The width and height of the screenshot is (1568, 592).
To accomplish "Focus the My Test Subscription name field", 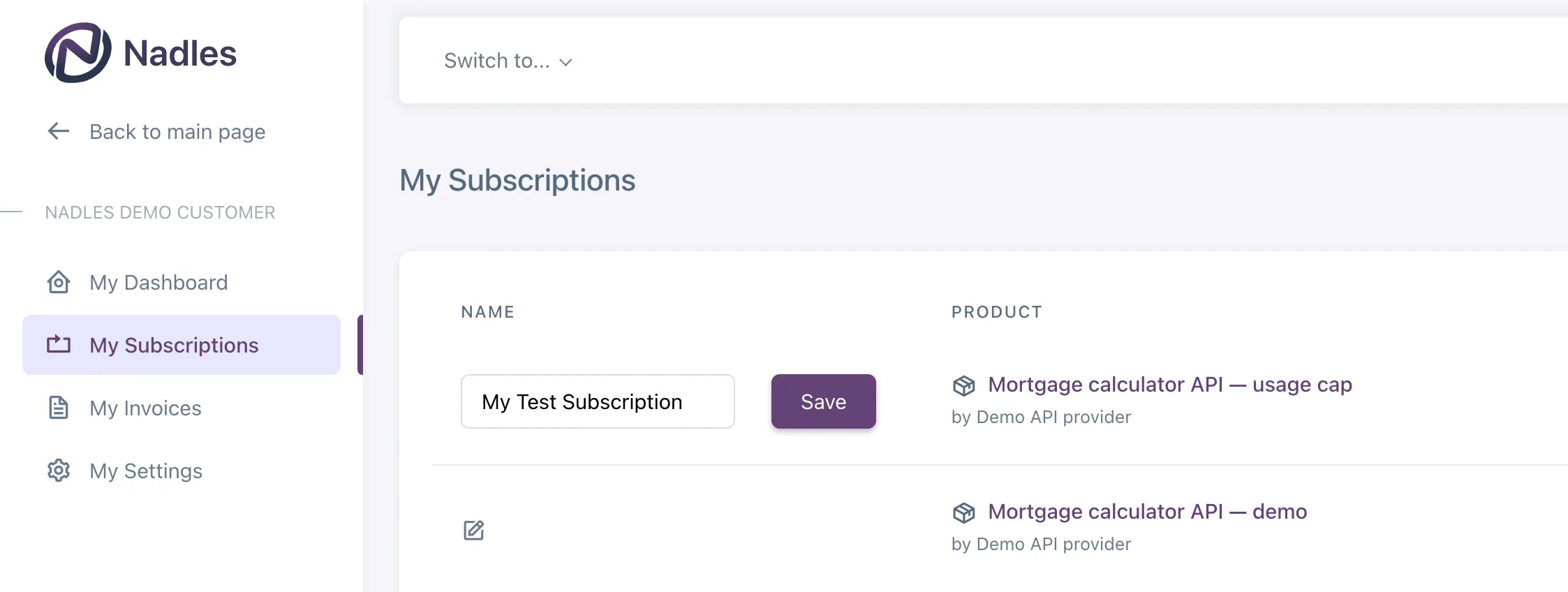I will (598, 401).
